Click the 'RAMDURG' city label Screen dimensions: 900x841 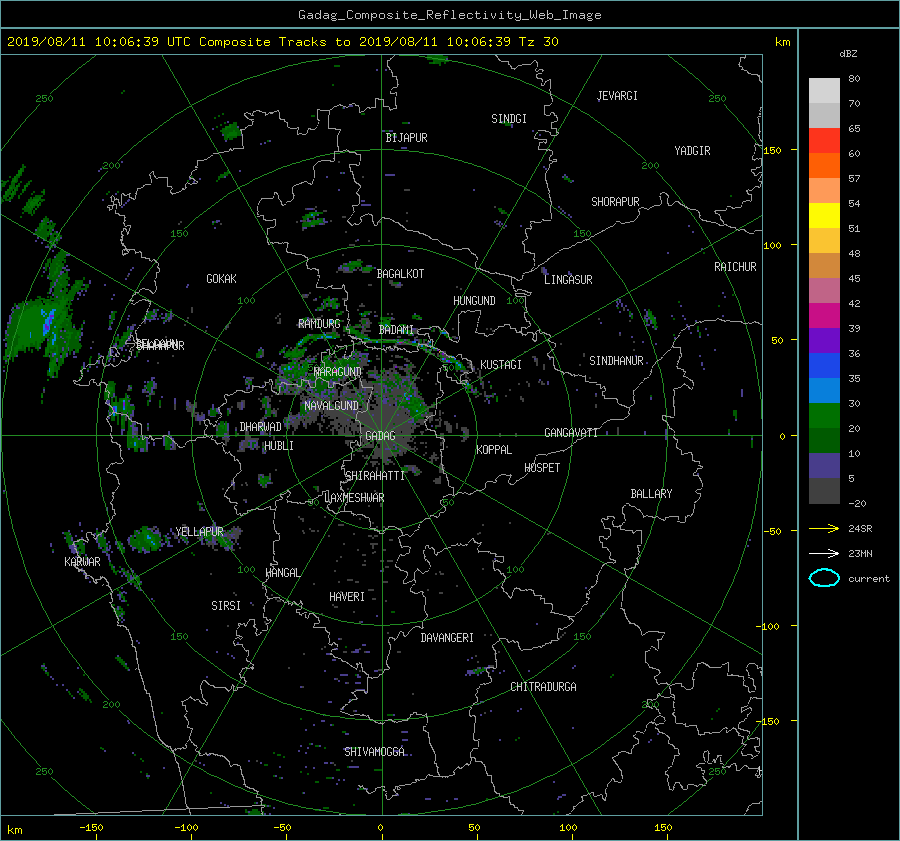tap(319, 324)
